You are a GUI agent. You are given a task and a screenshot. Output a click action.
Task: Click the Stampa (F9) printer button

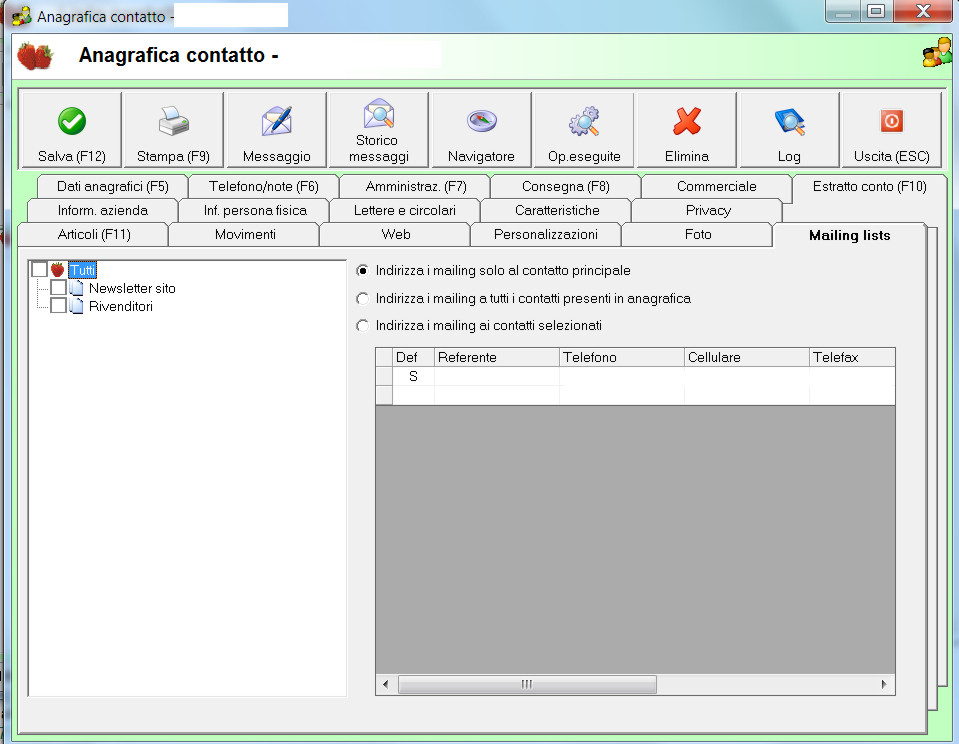[x=174, y=130]
